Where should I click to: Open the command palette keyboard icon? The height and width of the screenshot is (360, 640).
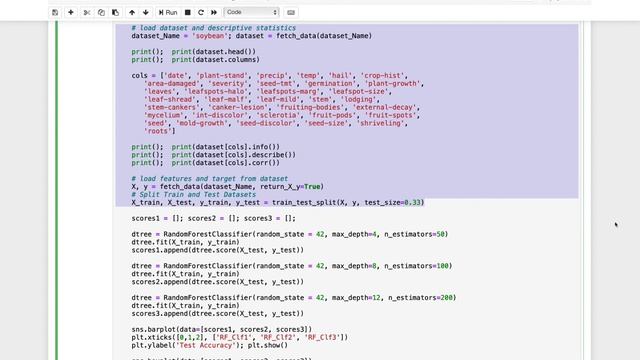click(x=291, y=13)
